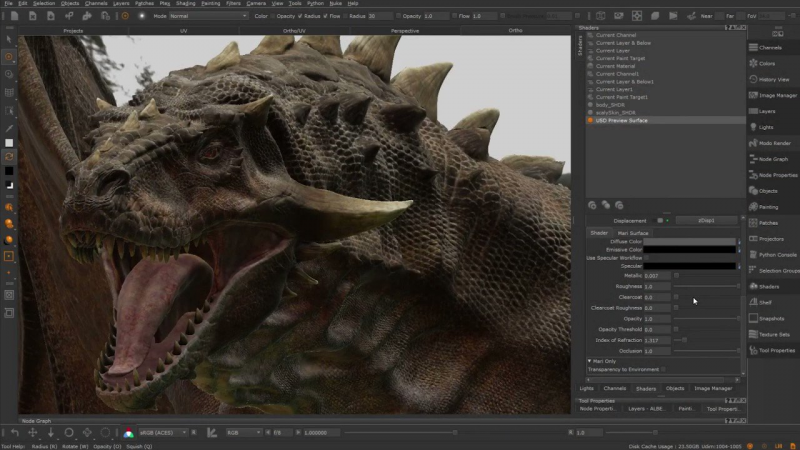Open the Node Graph palette icon

752,159
